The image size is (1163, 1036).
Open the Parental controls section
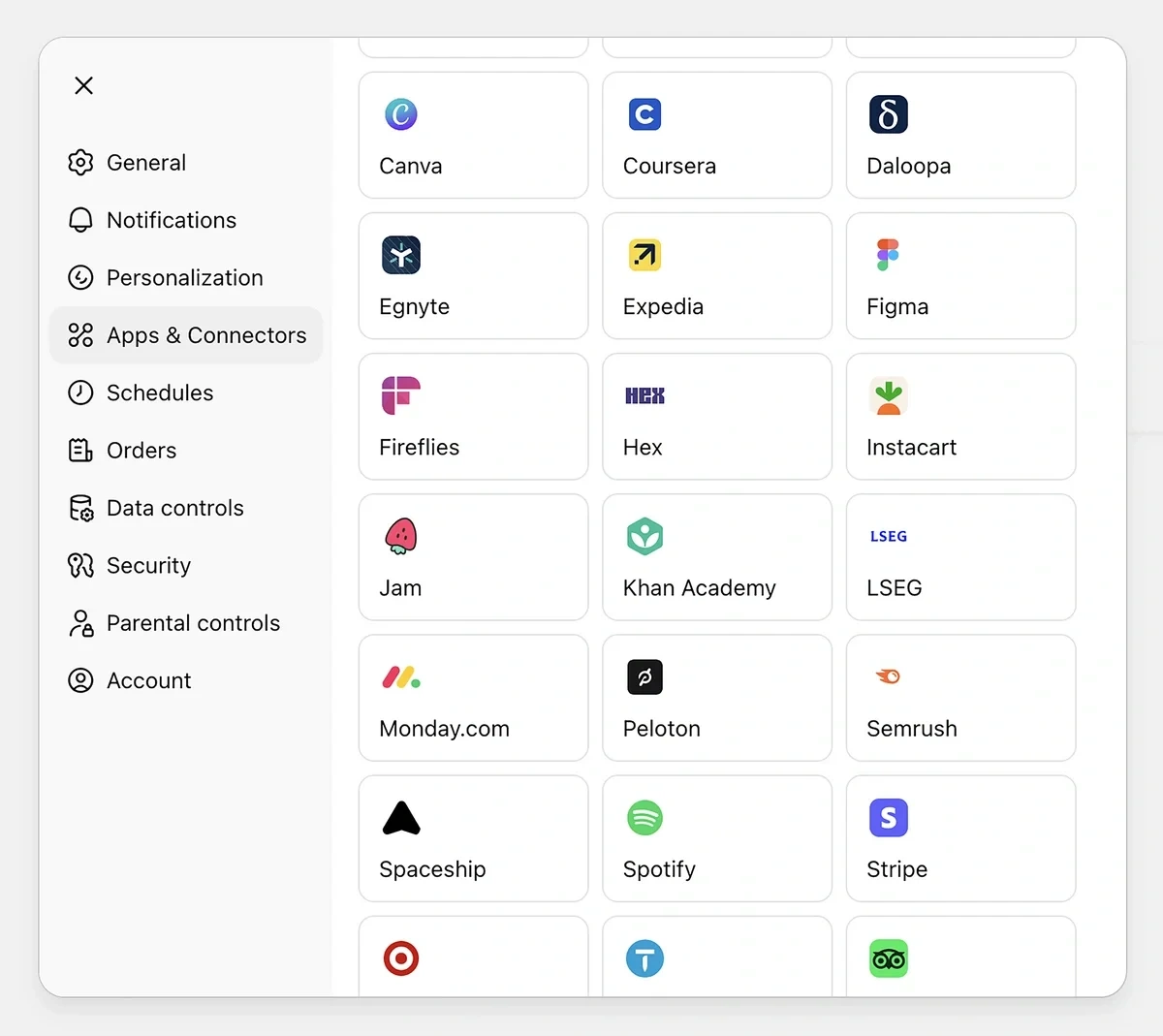[x=193, y=623]
